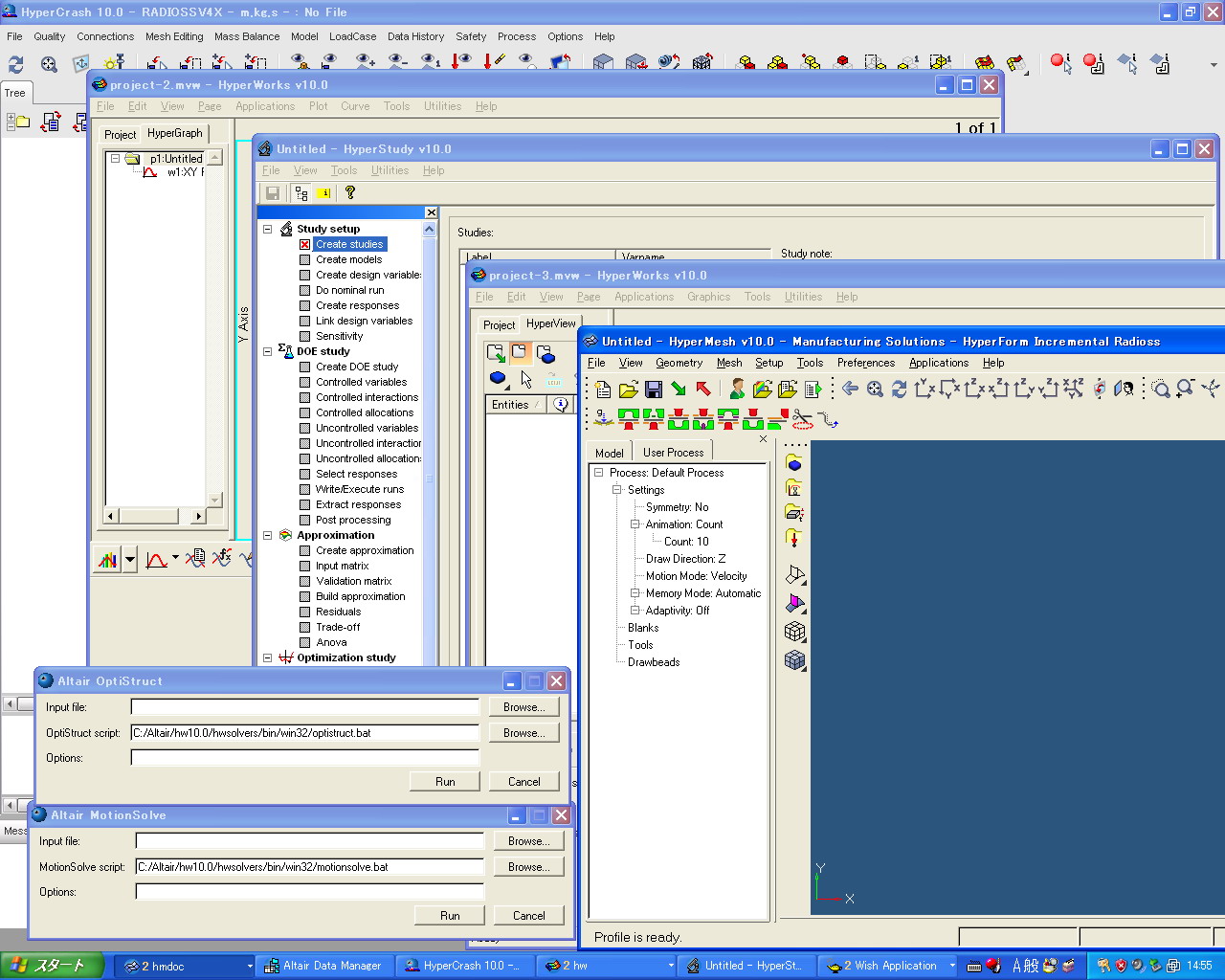
Task: Collapse the Approximation tree node
Action: tap(267, 535)
